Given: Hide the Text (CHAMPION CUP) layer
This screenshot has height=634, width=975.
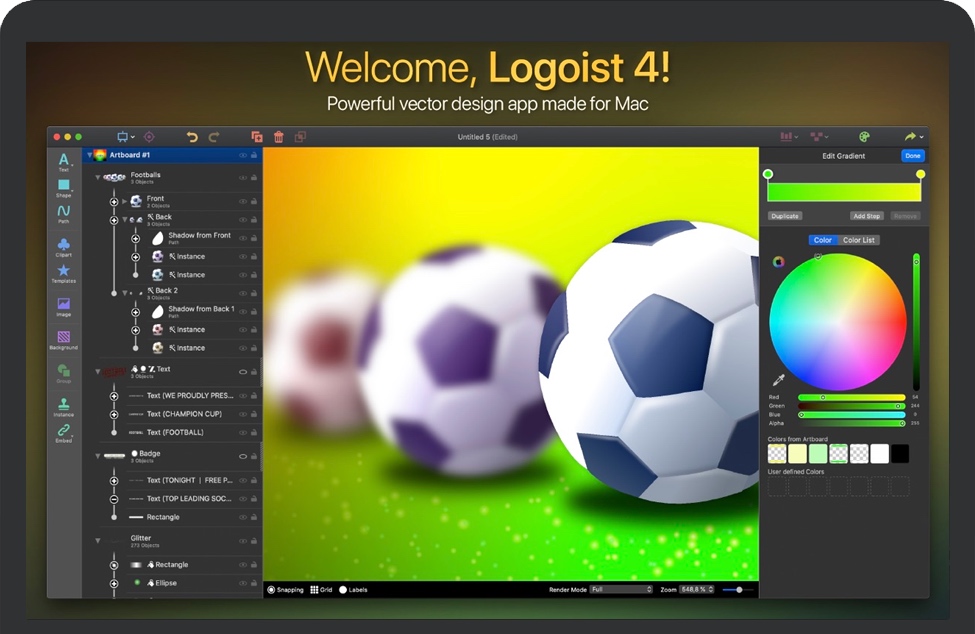Looking at the screenshot, I should coord(243,414).
